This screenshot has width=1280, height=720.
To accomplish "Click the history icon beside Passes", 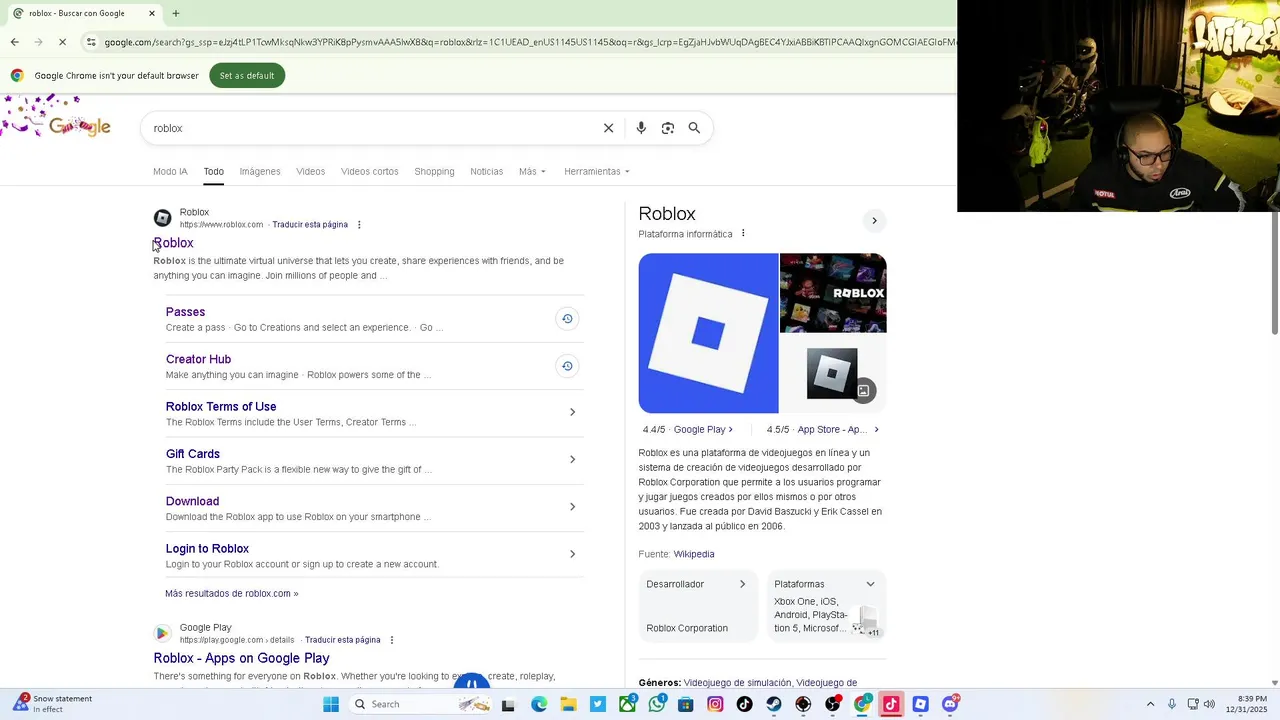I will point(567,319).
